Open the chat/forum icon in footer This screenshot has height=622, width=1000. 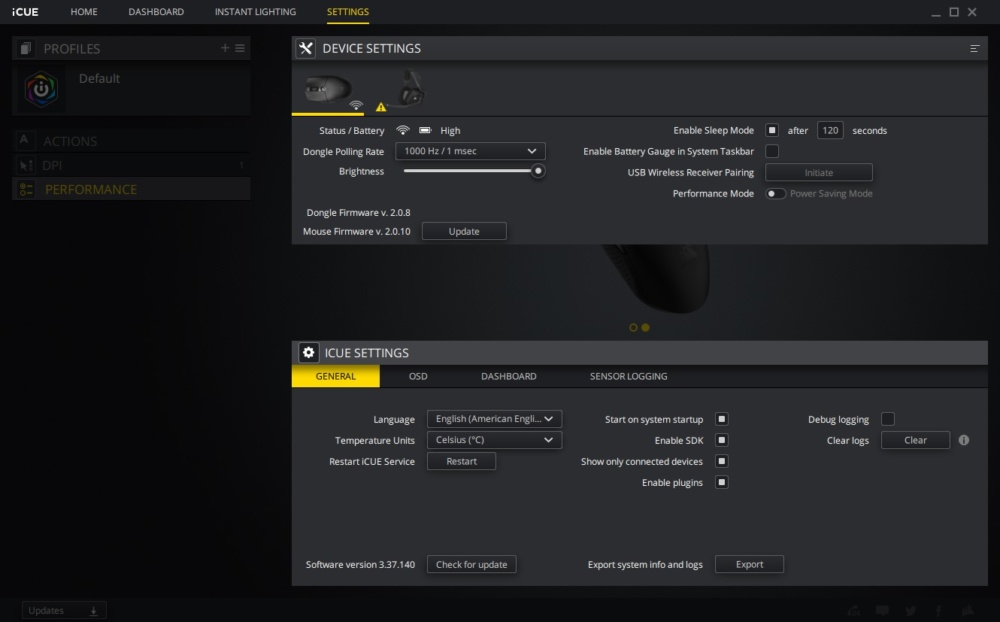(882, 611)
